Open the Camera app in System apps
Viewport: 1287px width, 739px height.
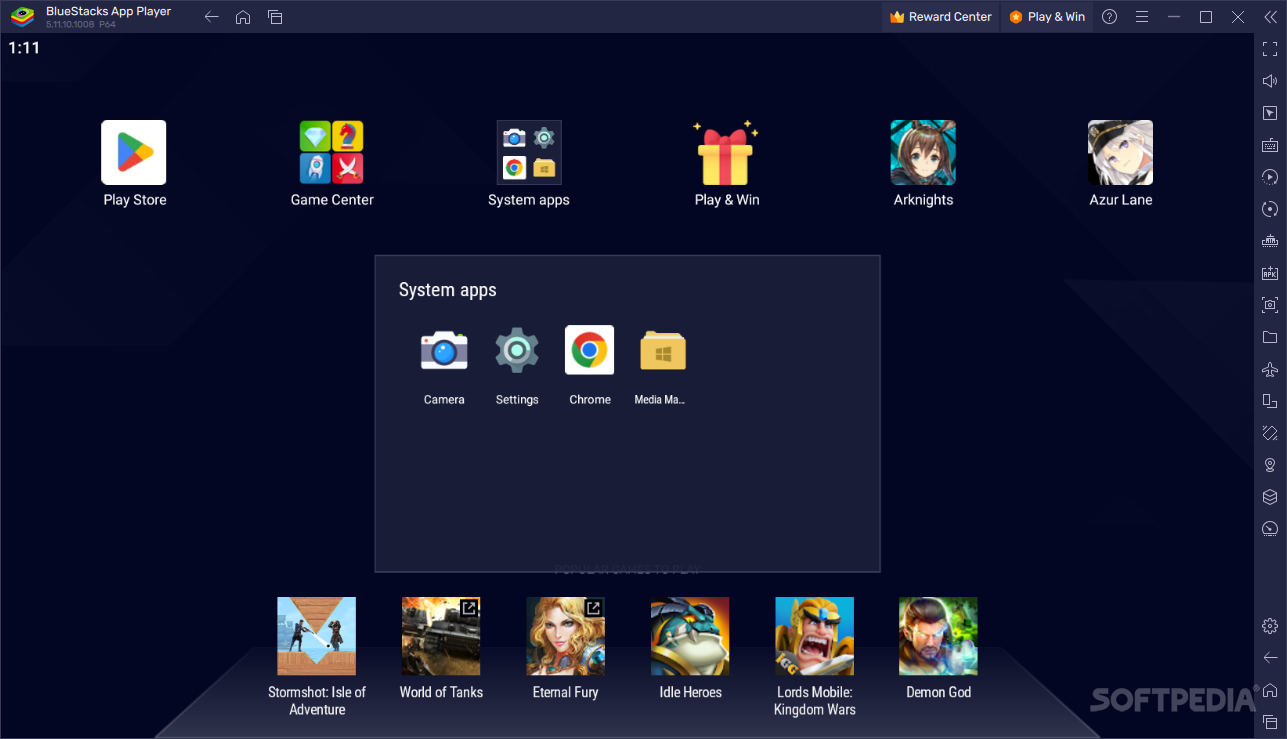click(444, 350)
